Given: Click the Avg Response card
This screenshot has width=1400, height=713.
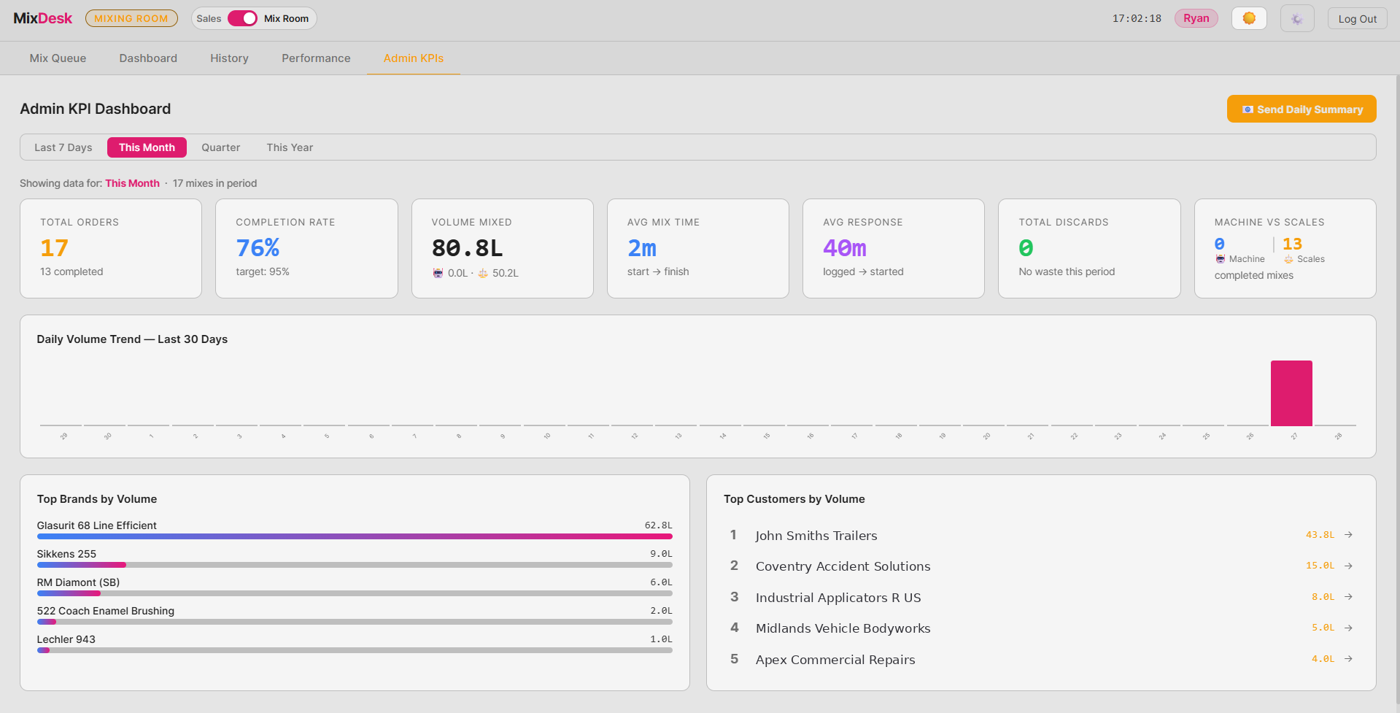Looking at the screenshot, I should click(894, 248).
